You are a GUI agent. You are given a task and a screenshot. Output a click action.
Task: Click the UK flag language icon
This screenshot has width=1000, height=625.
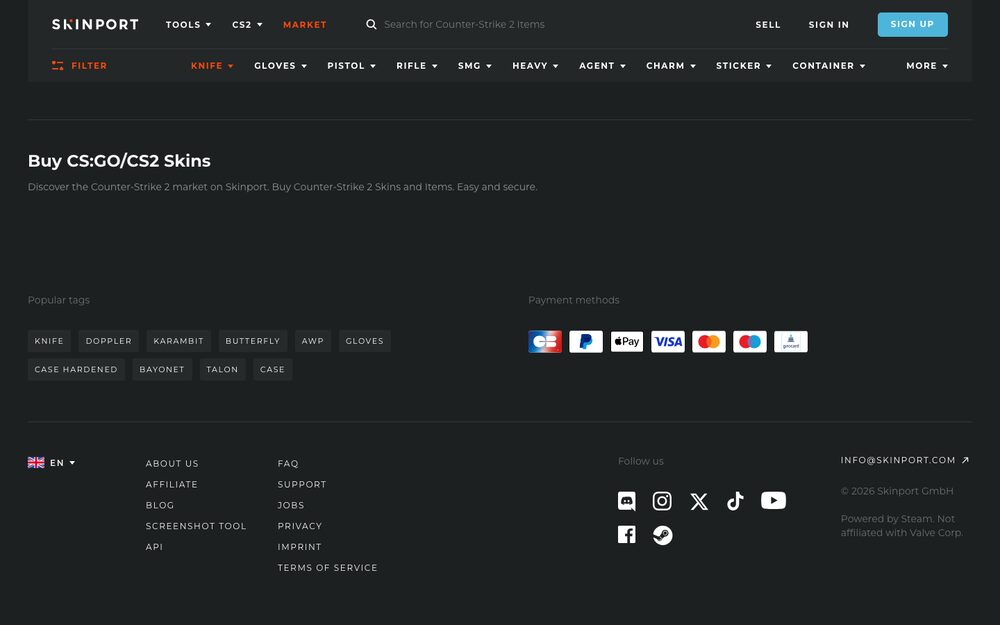(36, 462)
